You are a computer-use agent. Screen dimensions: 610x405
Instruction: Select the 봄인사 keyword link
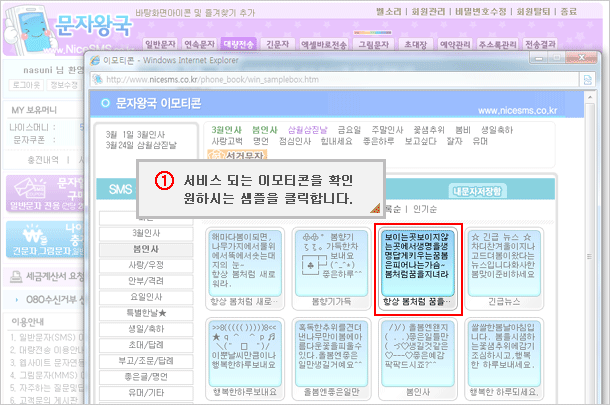click(x=265, y=130)
